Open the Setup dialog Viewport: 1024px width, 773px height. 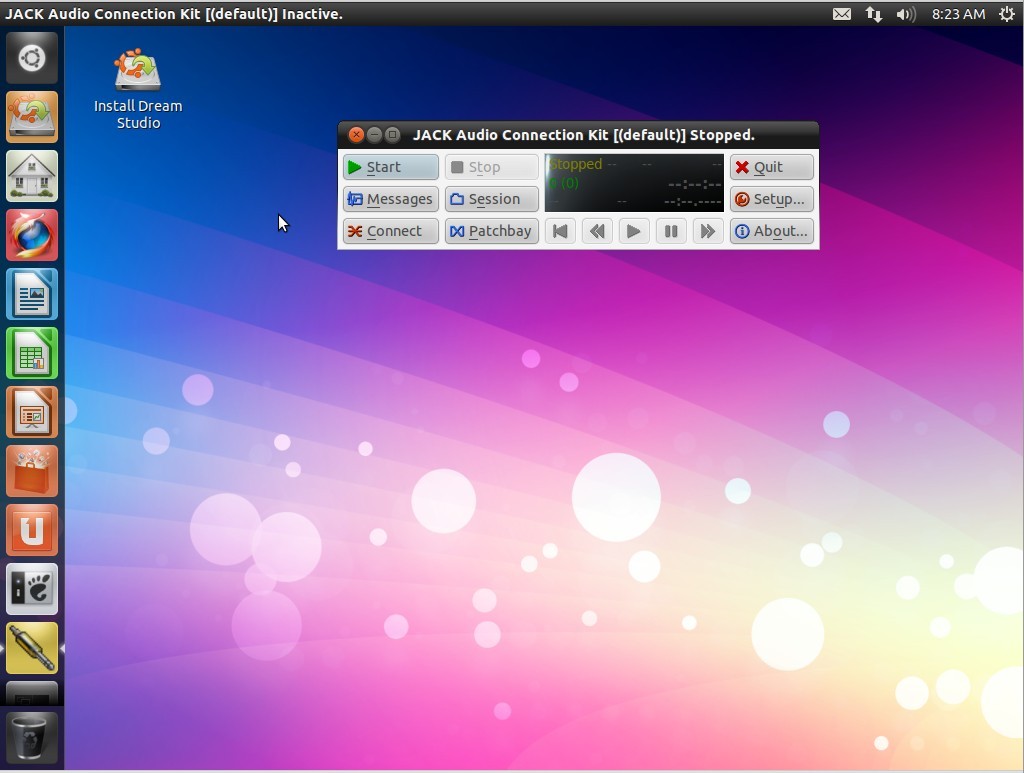coord(772,199)
